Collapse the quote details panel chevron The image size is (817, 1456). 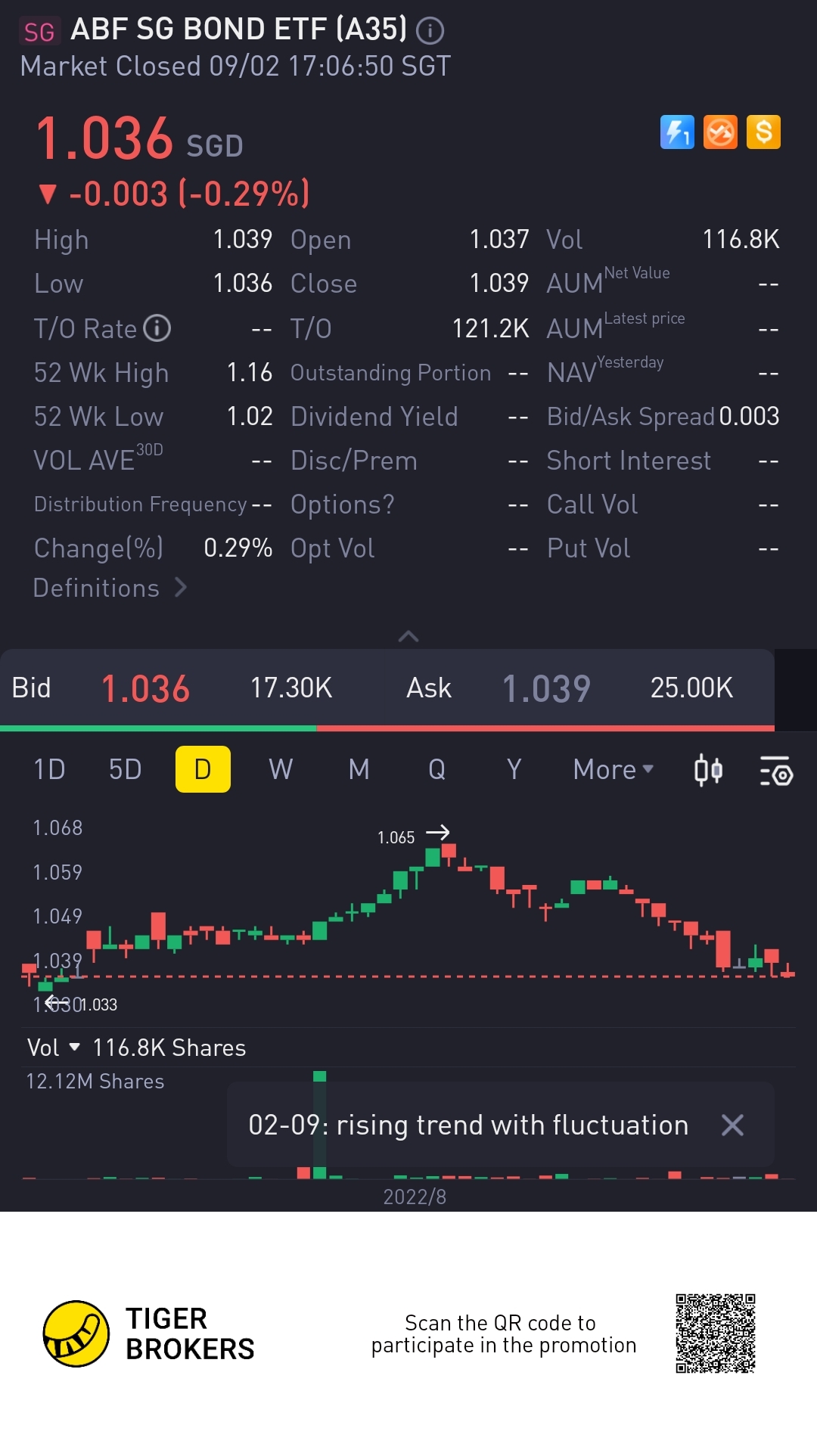coord(408,636)
